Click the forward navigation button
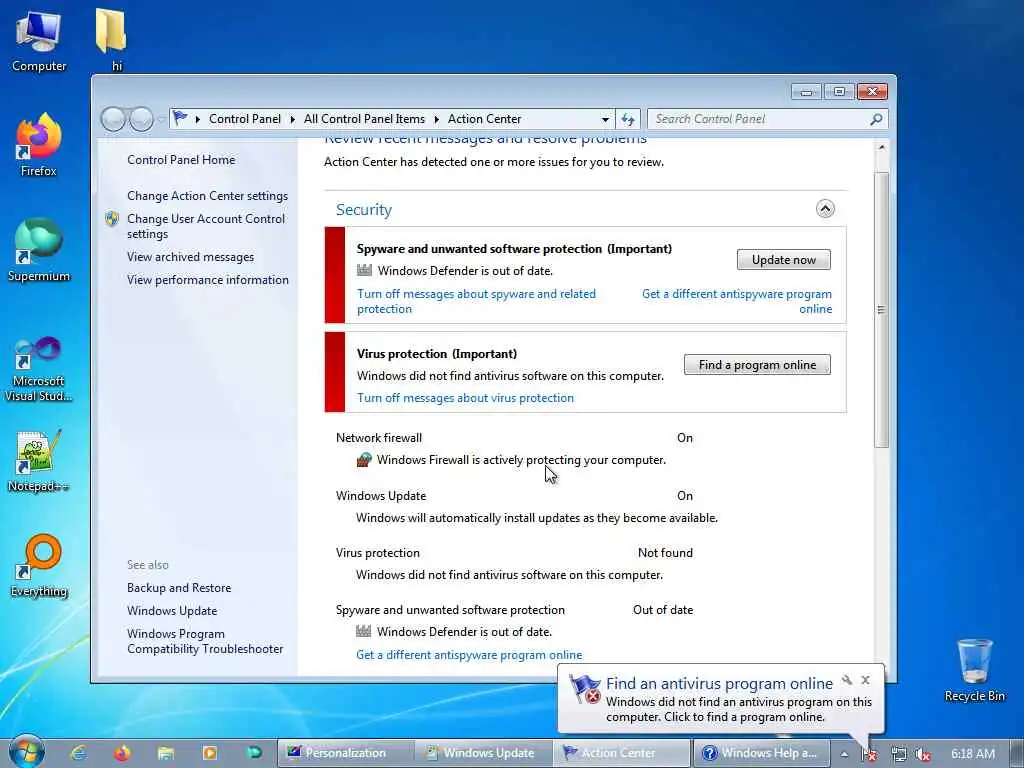 141,119
